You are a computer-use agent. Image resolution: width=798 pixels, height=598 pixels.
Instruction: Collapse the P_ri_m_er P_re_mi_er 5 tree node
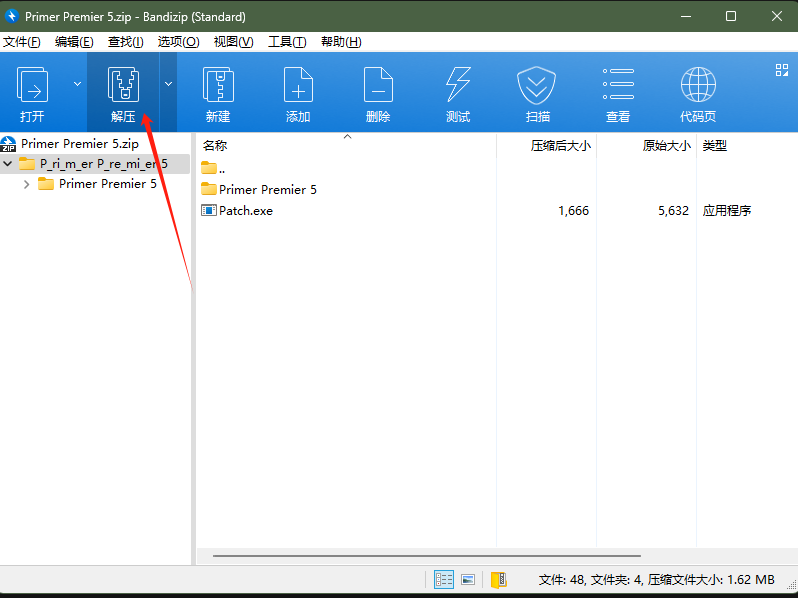[8, 164]
